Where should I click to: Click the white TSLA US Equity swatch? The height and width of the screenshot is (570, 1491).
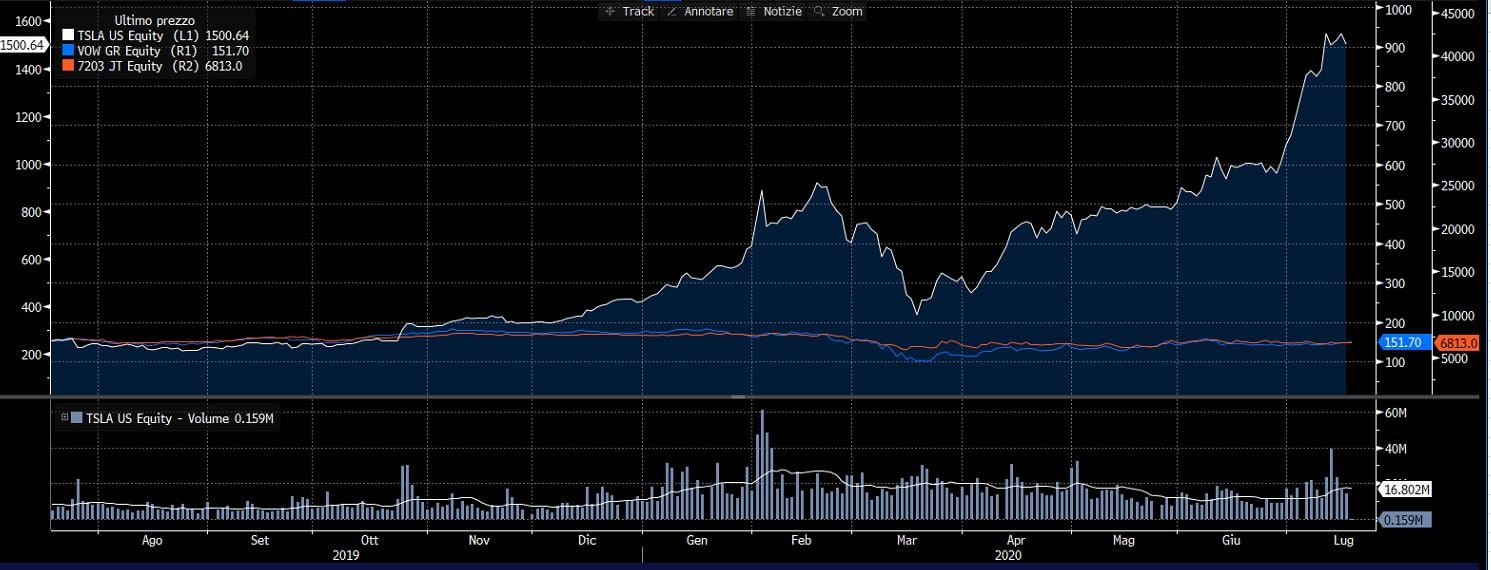pos(69,34)
